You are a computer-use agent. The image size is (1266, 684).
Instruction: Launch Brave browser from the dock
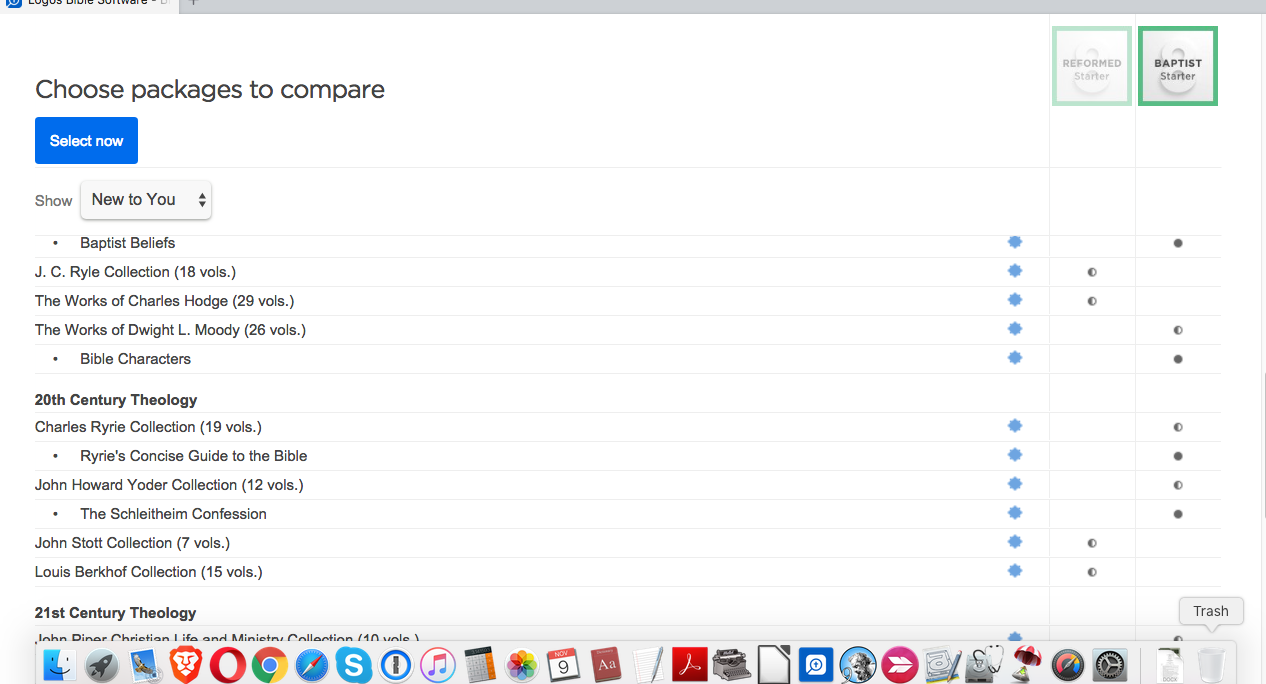coord(186,664)
